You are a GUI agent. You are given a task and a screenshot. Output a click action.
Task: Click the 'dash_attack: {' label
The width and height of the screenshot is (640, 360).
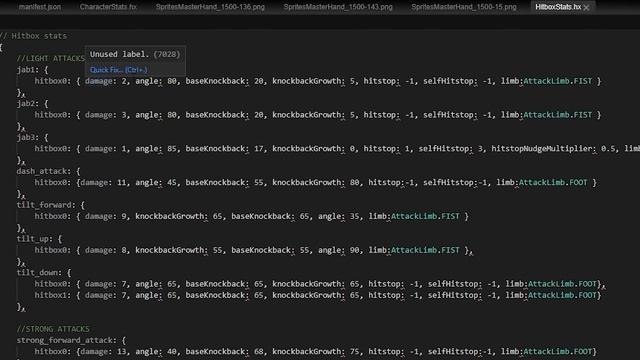49,171
